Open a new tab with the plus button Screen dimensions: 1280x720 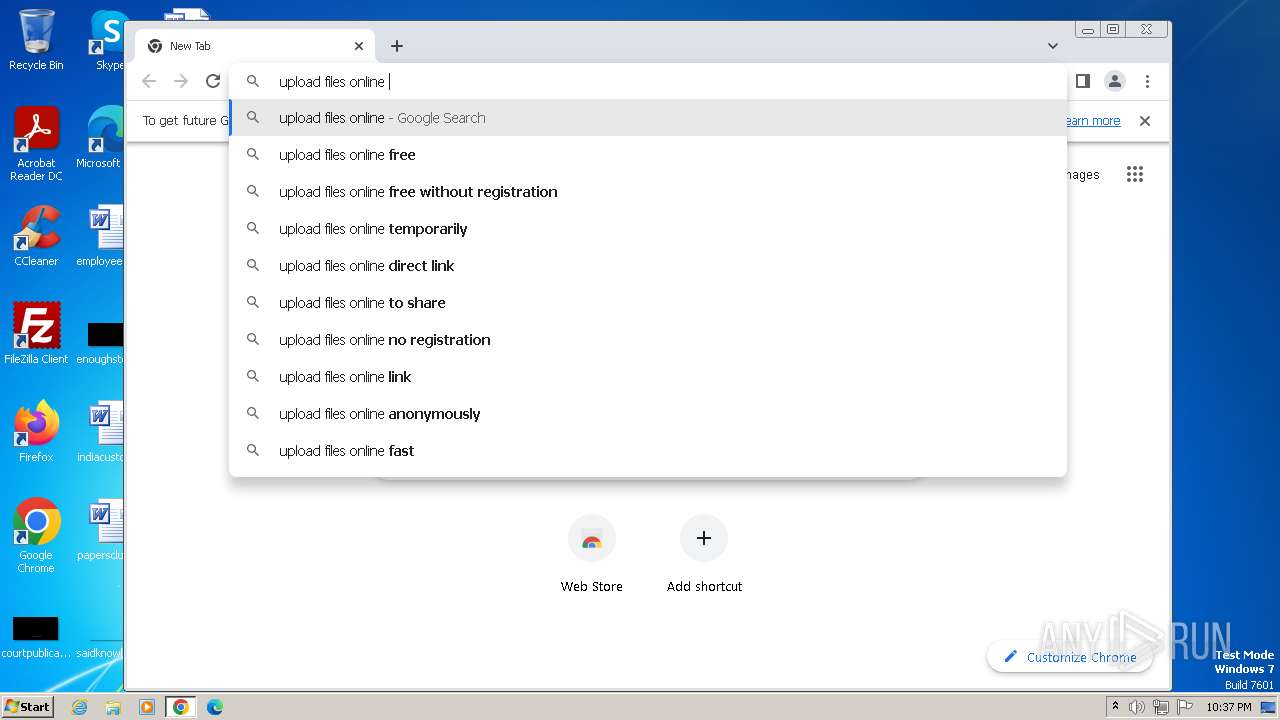[x=397, y=46]
